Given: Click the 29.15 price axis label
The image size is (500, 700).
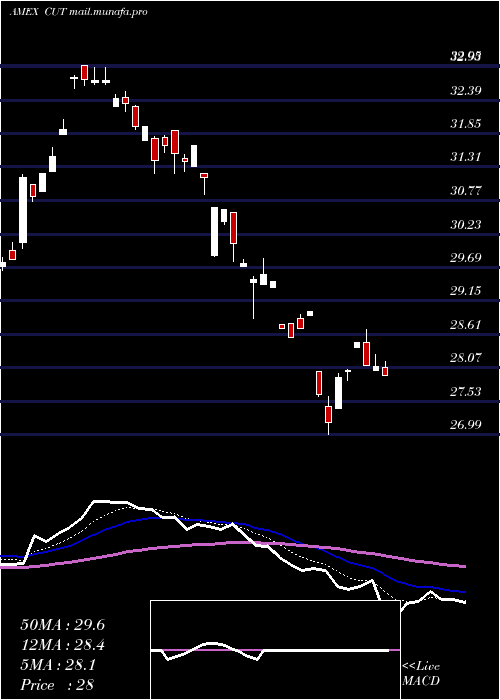Looking at the screenshot, I should point(466,291).
